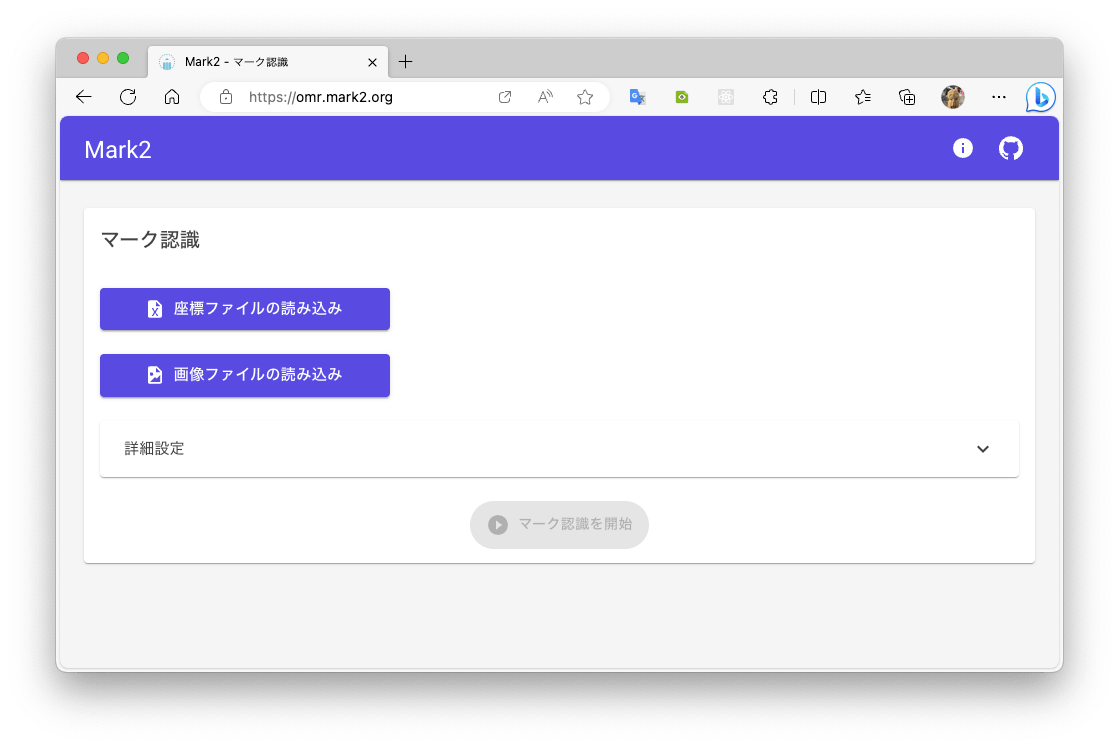Viewport: 1119px width, 746px height.
Task: Maximize the window with the green button
Action: click(123, 59)
